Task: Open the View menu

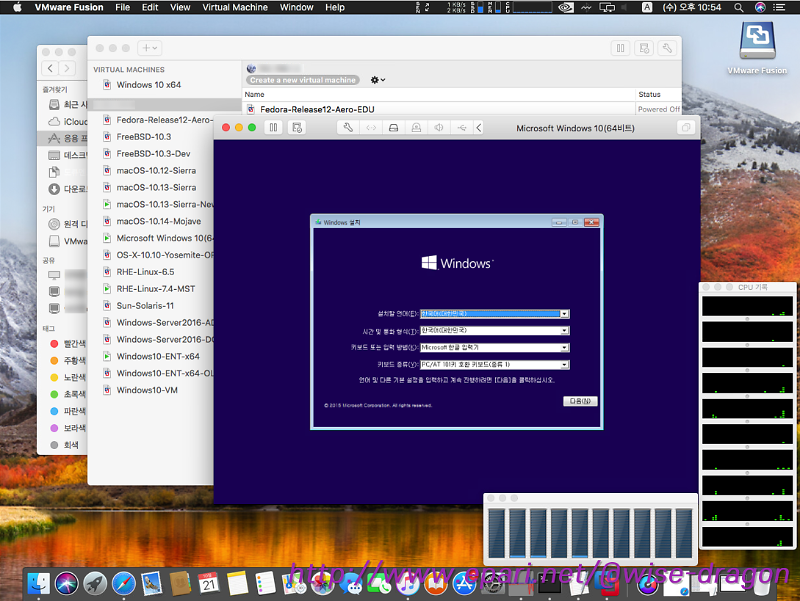Action: coord(180,7)
